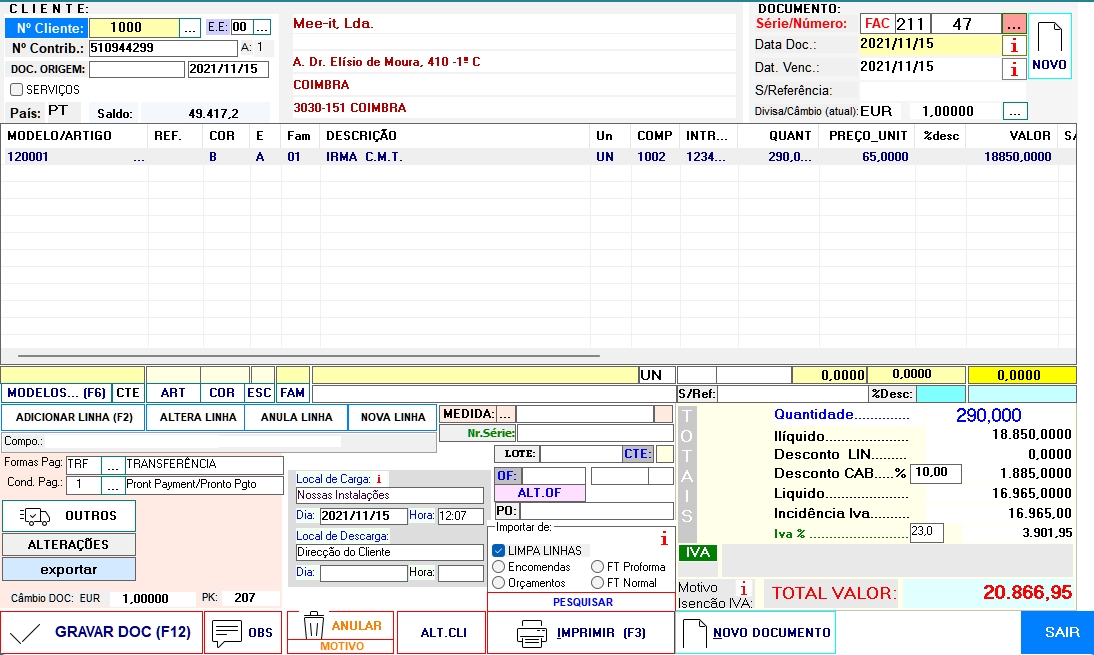The height and width of the screenshot is (655, 1094).
Task: Choose the FT Proforma radio option
Action: 598,567
